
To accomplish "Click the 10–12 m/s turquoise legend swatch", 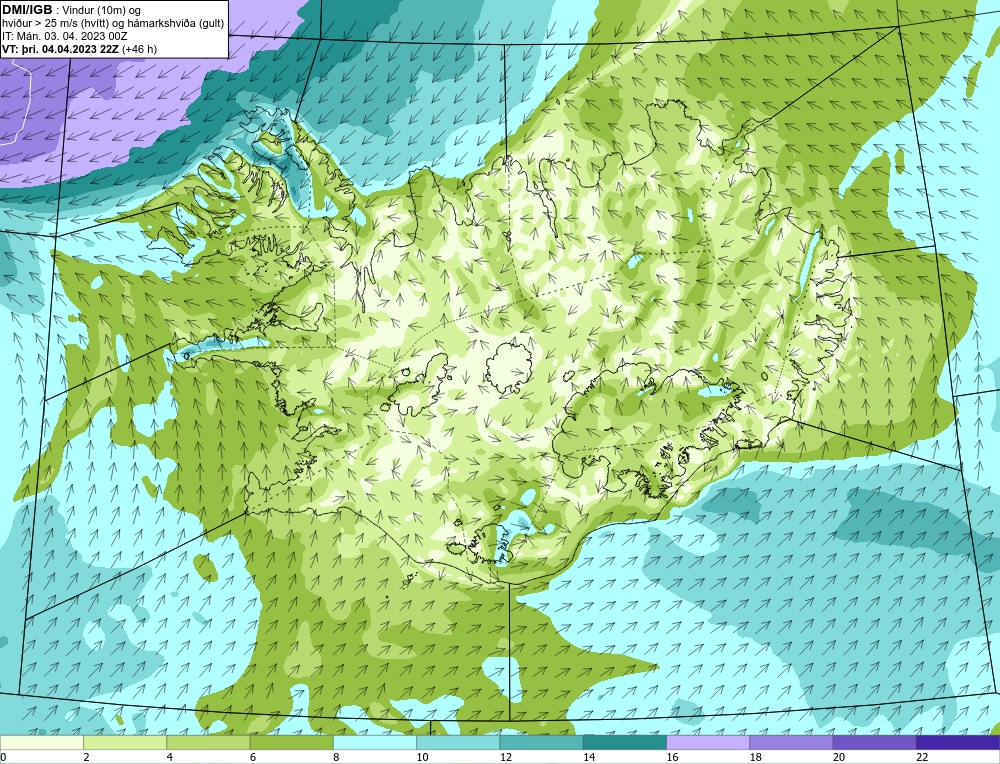I will click(458, 743).
